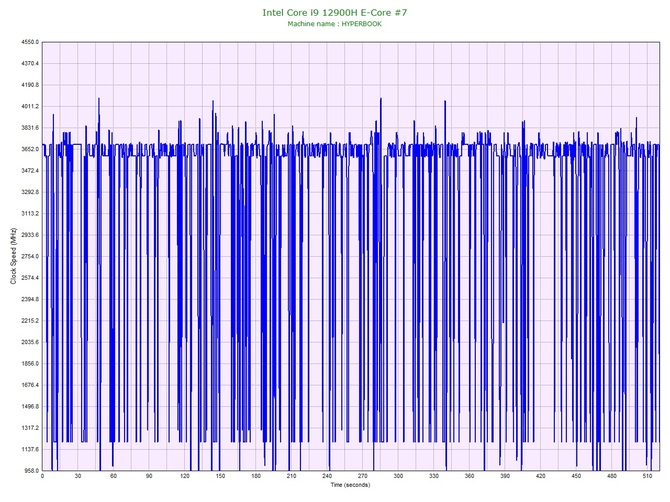The width and height of the screenshot is (670, 502).
Task: Click the 2394.8 y-axis value
Action: coord(30,299)
